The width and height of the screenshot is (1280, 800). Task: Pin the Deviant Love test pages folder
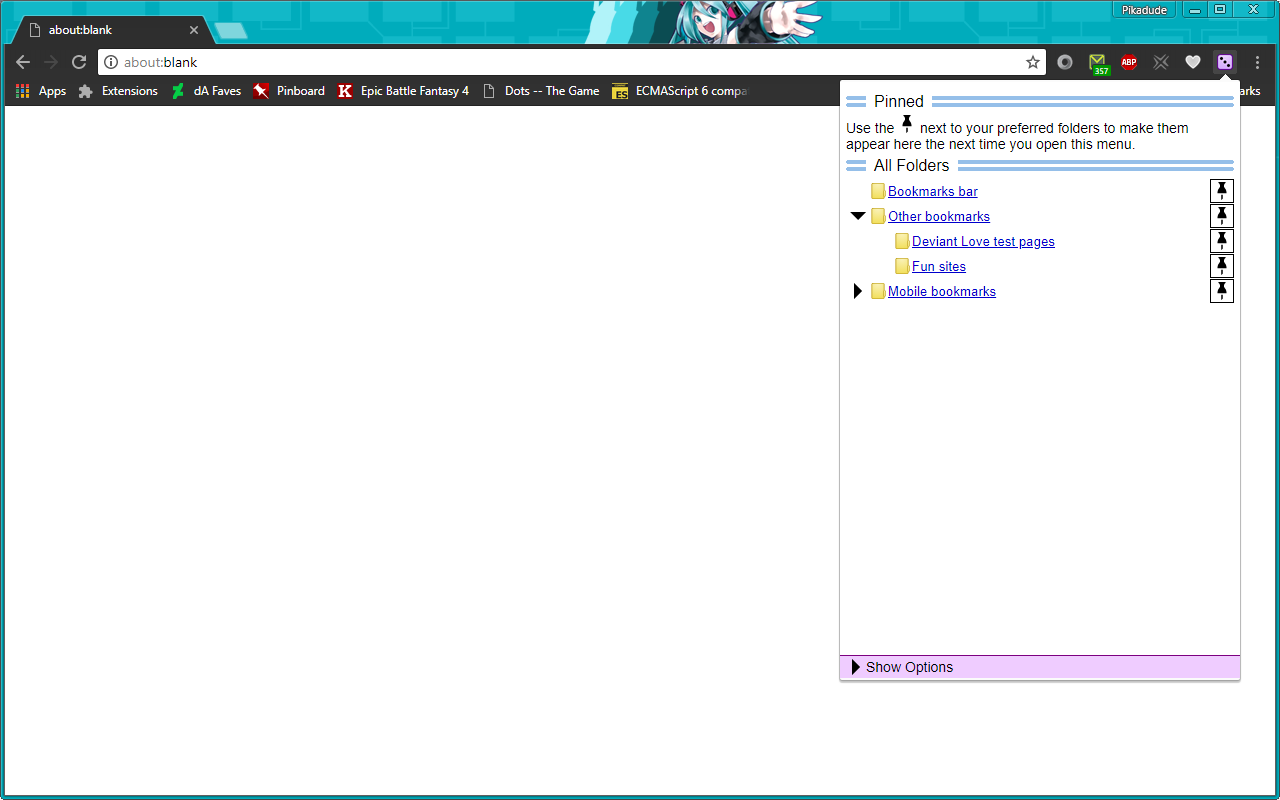[1221, 241]
